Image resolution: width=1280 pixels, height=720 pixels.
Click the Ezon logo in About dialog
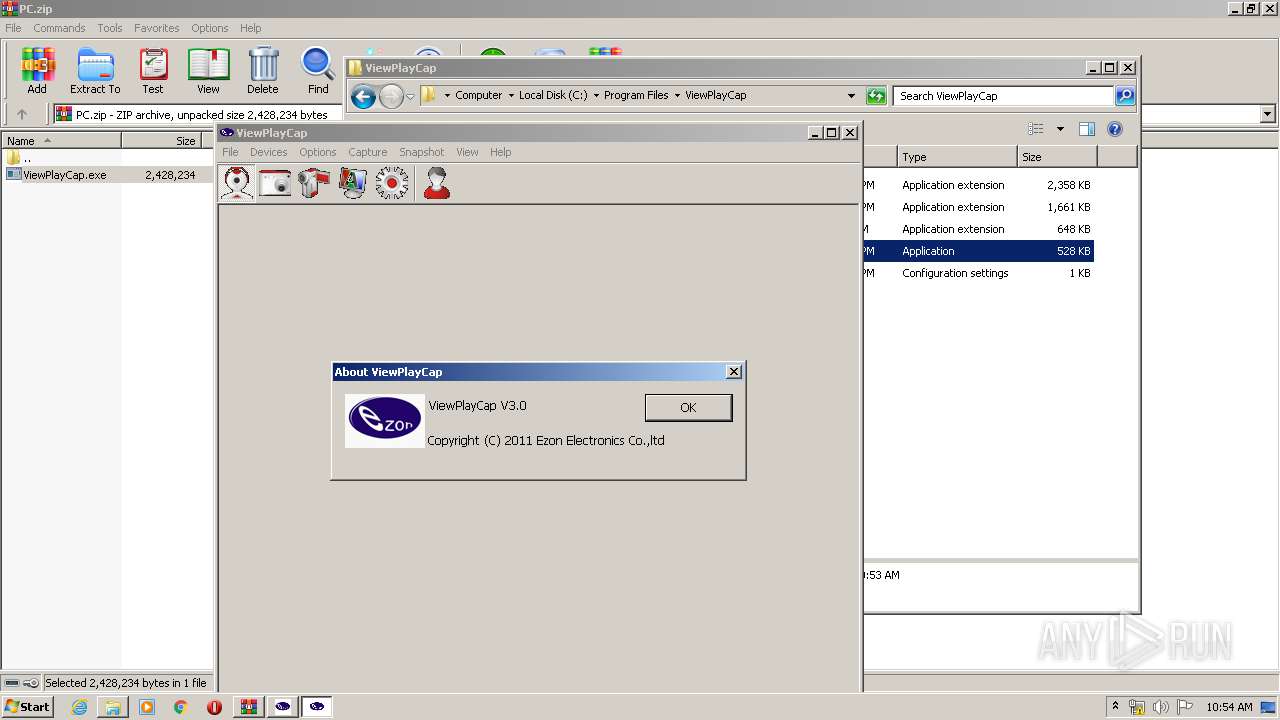click(x=384, y=421)
